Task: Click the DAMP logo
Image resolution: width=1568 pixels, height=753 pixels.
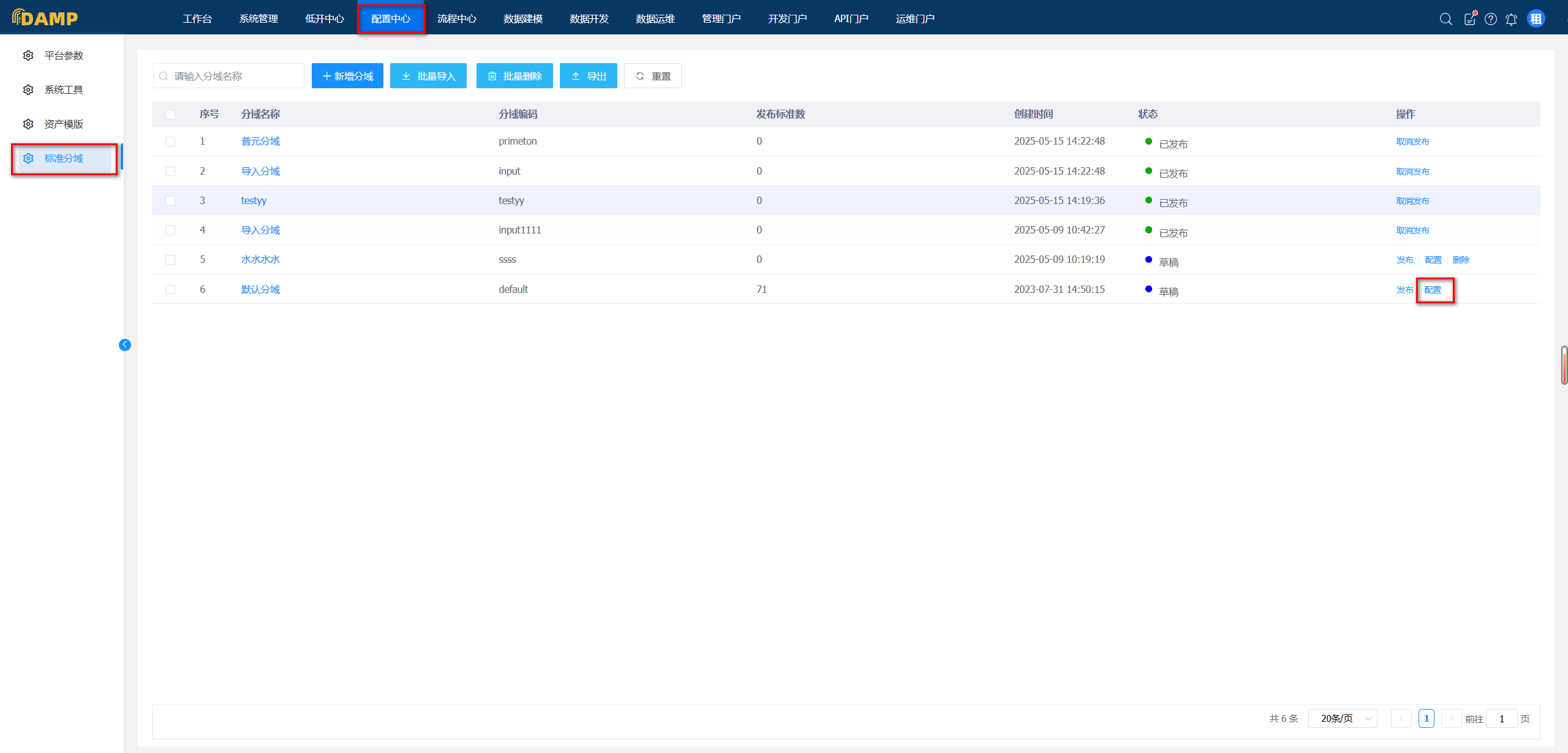Action: tap(45, 18)
